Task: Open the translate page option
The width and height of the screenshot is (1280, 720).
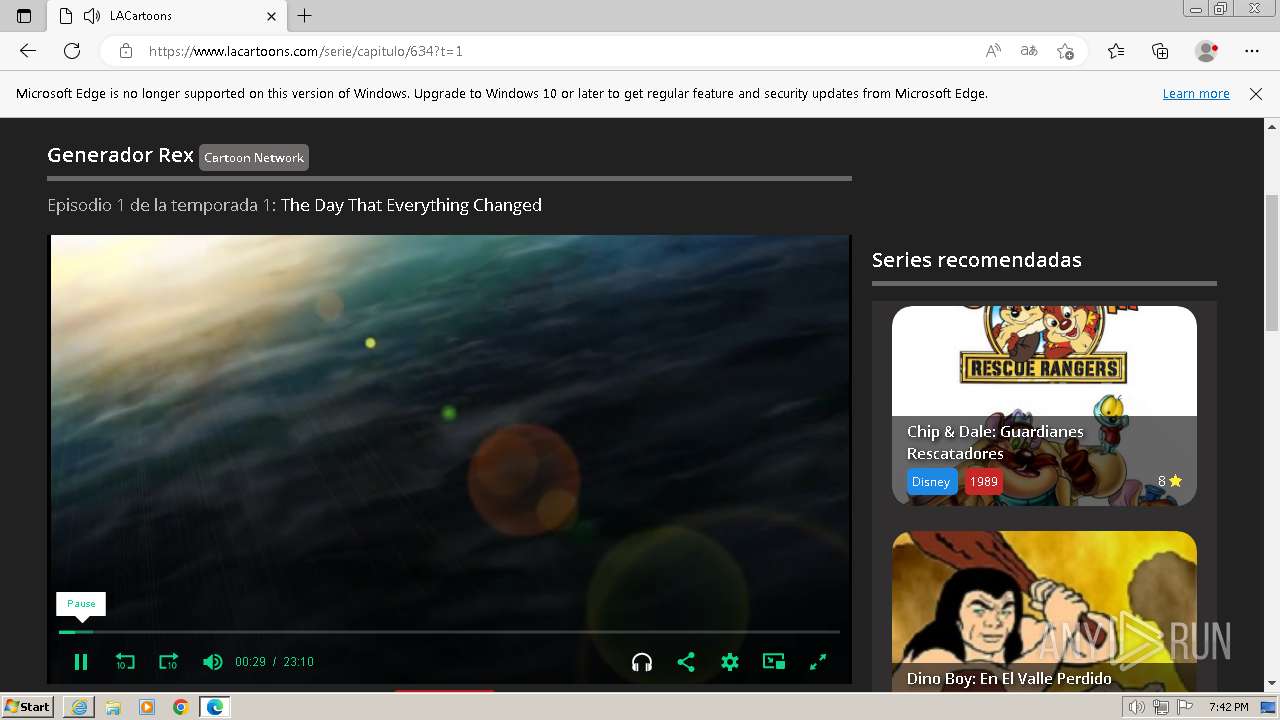Action: pos(1029,51)
